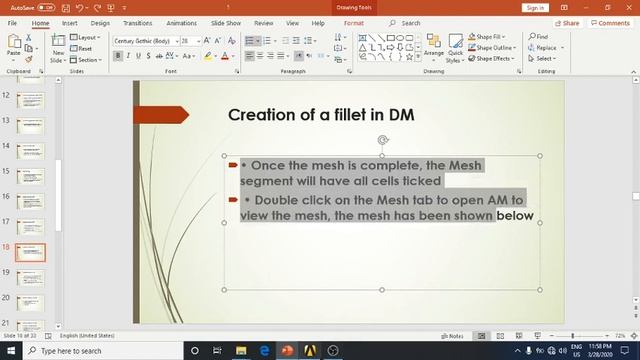
Task: Click Find in the Editing group
Action: (538, 37)
